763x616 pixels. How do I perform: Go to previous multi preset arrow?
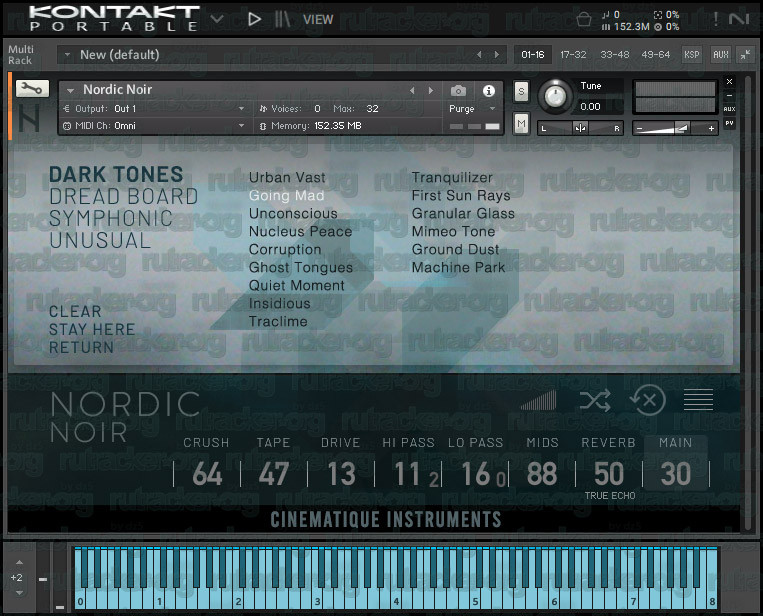(x=479, y=54)
